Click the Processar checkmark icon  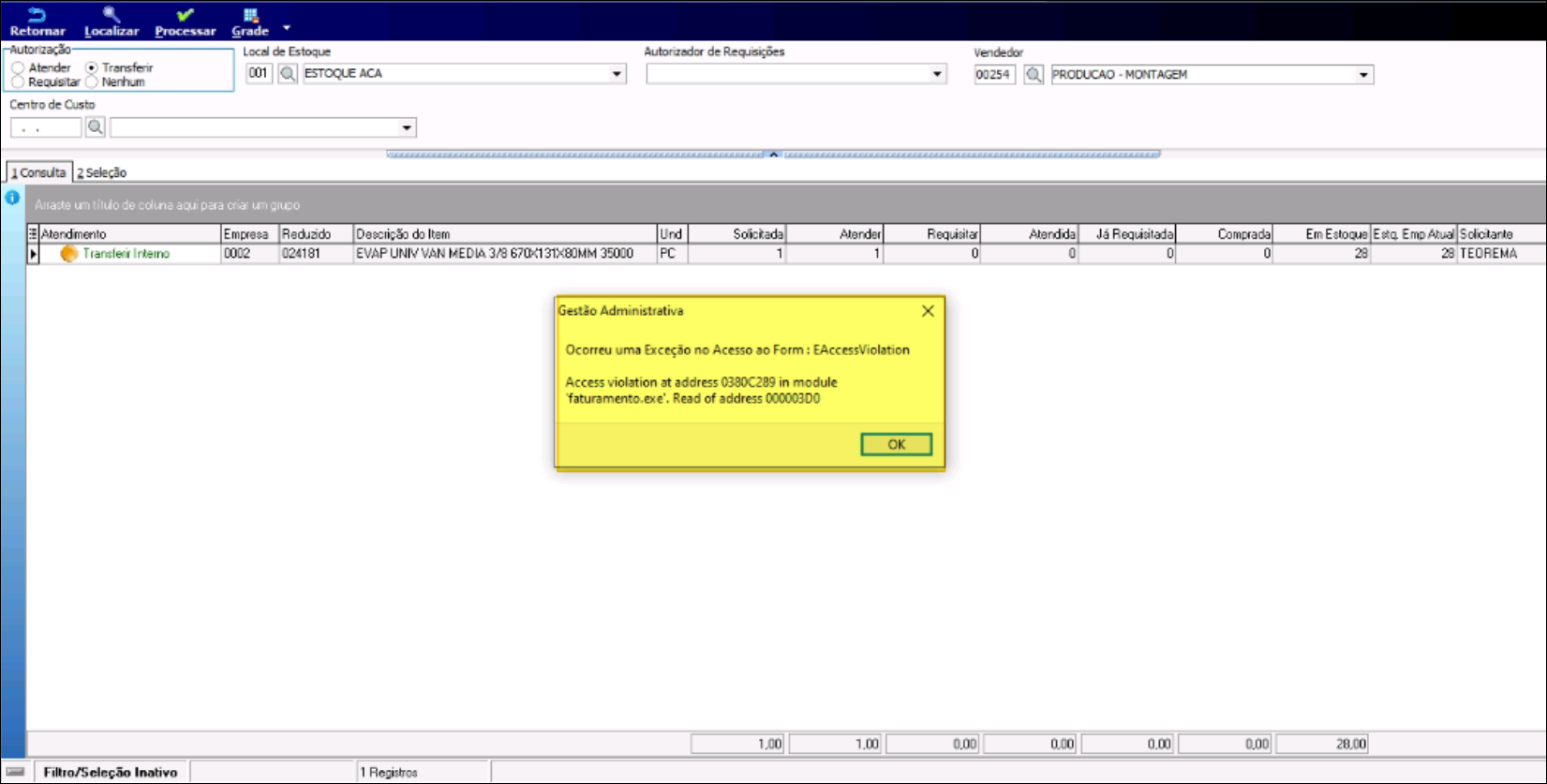pos(185,15)
